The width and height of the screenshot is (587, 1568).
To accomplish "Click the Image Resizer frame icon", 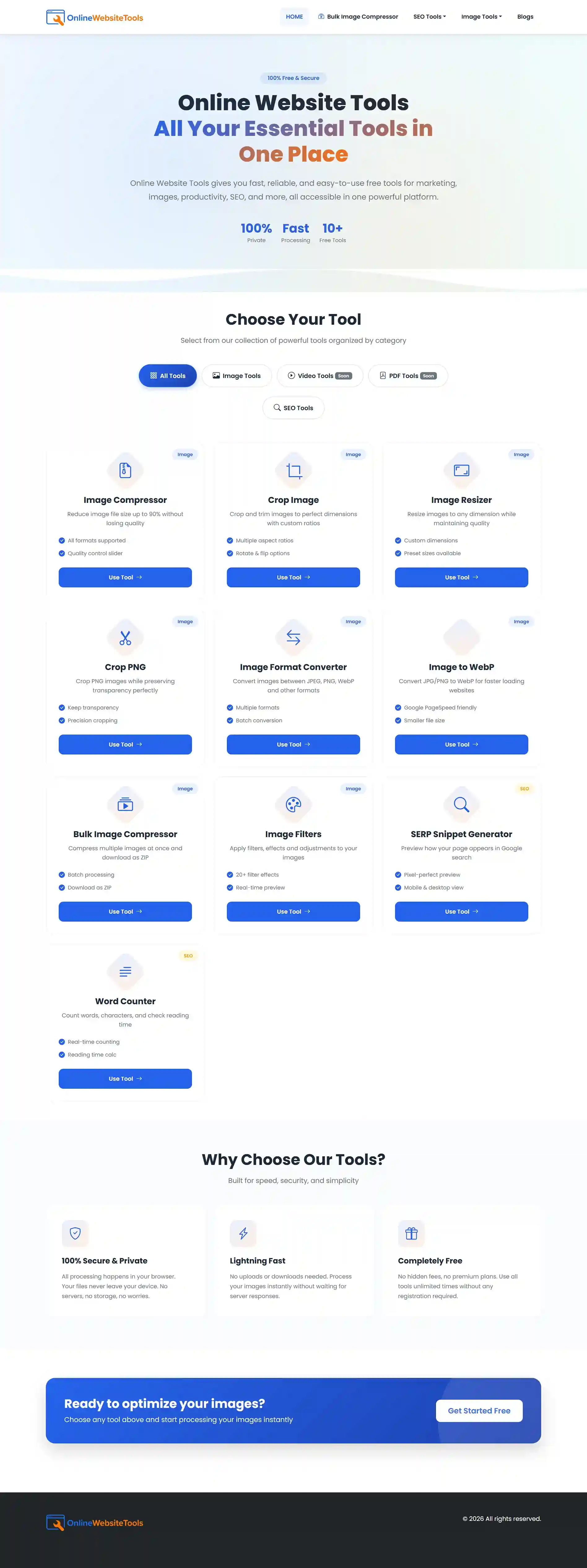I will [462, 470].
